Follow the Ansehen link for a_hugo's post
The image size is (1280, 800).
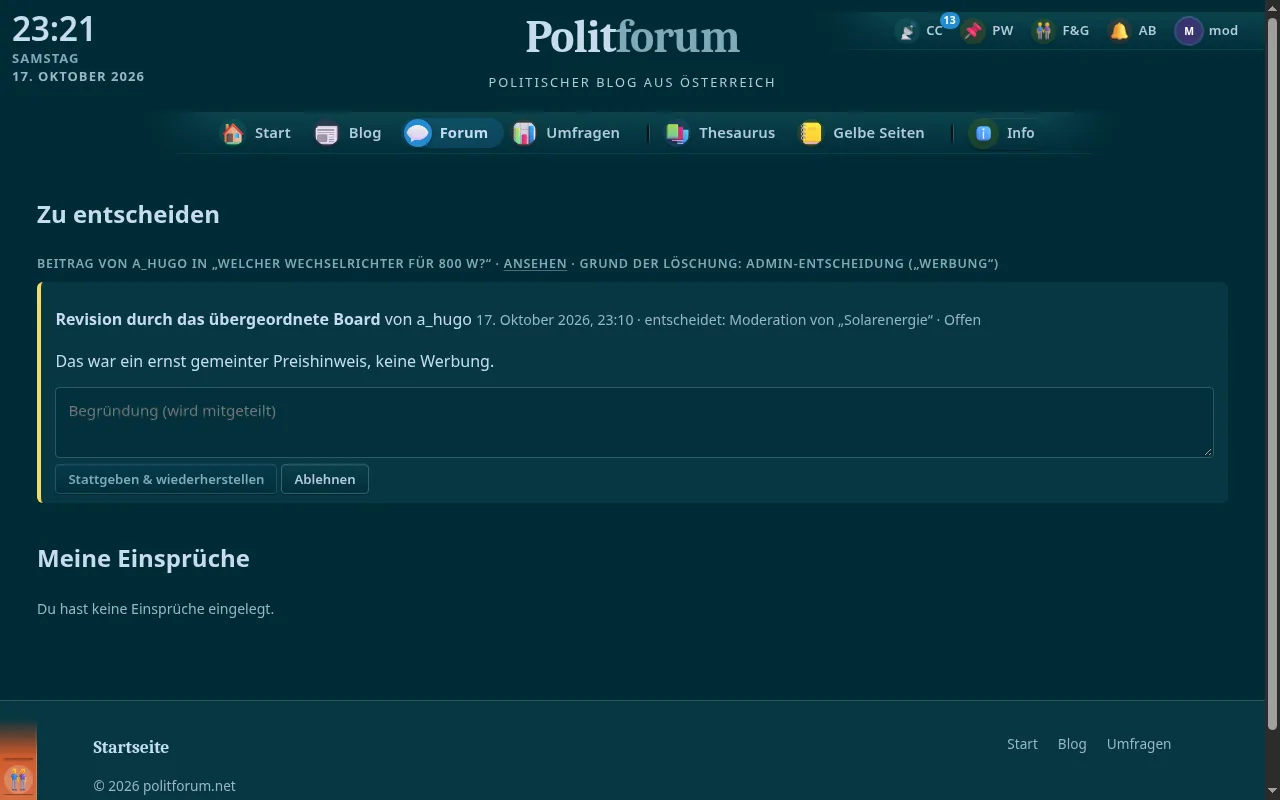click(535, 263)
